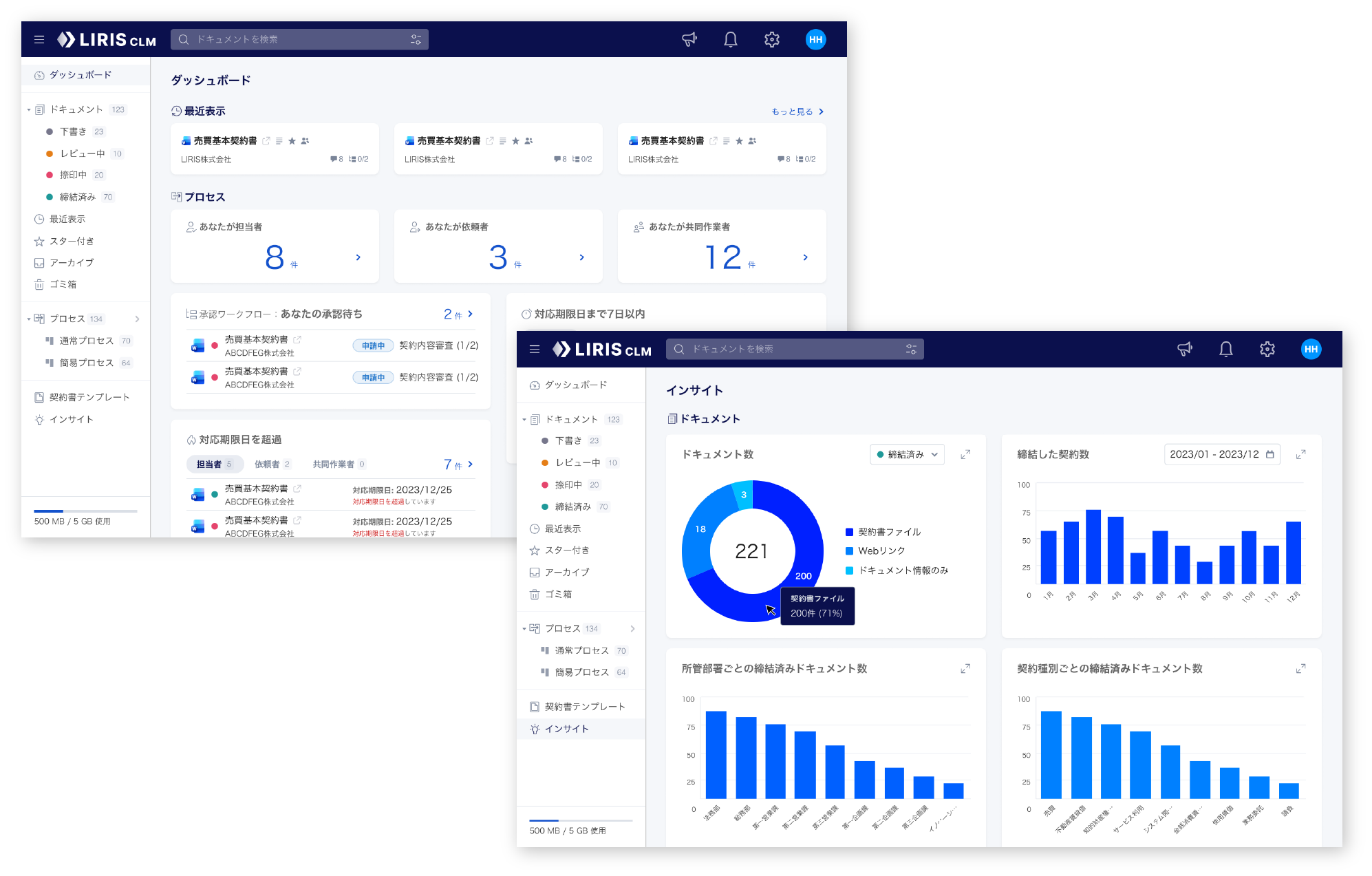1372x876 pixels.
Task: Open notifications bell in dashboard header
Action: tap(730, 40)
